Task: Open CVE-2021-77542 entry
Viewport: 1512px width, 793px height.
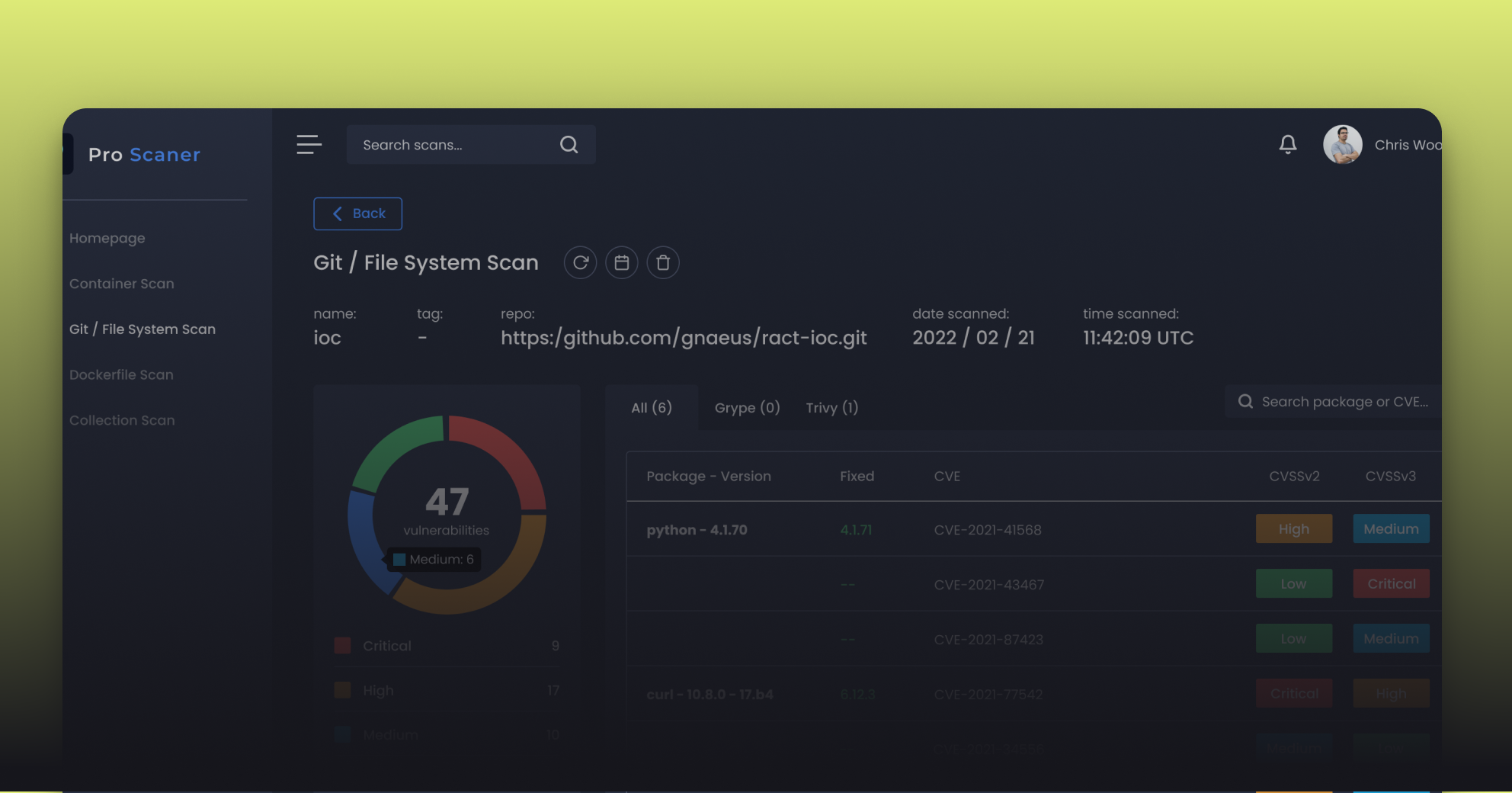Action: pyautogui.click(x=988, y=695)
